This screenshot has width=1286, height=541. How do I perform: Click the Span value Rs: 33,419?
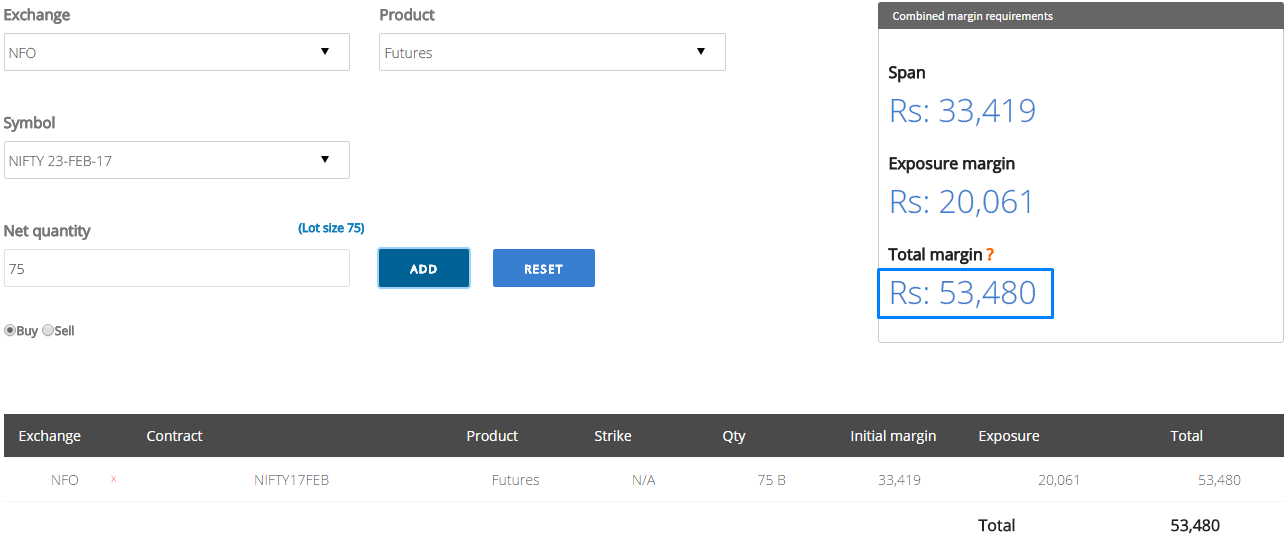tap(963, 111)
